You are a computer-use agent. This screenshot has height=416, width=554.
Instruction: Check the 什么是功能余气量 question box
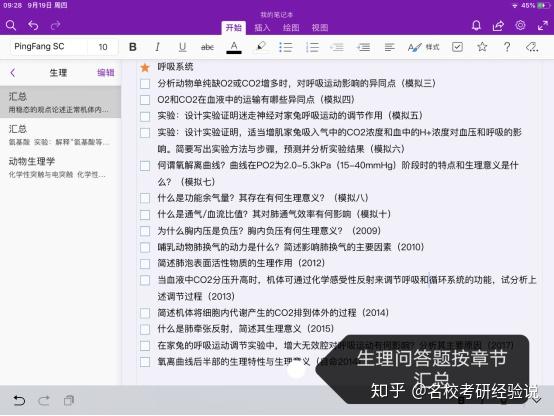point(145,198)
